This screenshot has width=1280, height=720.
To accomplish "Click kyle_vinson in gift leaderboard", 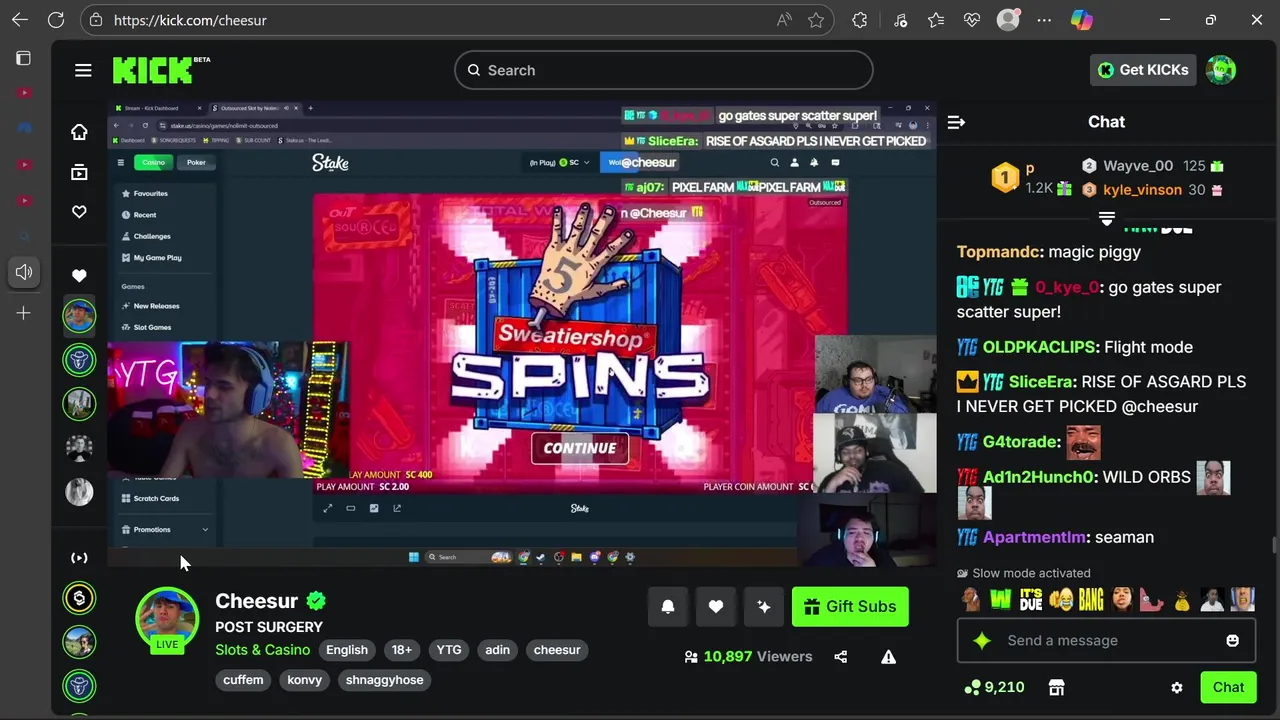I will 1142,190.
